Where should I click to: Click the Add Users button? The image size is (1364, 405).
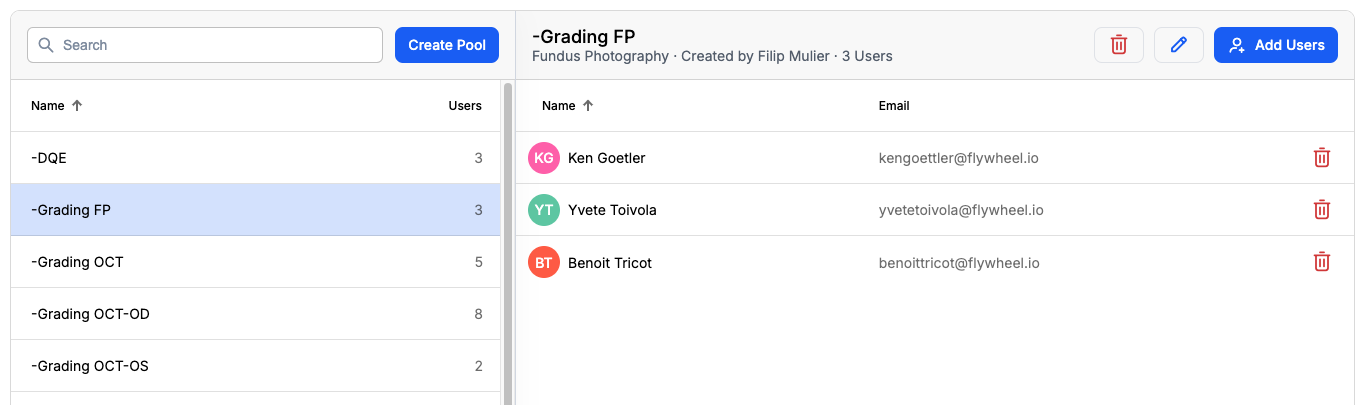click(x=1275, y=45)
